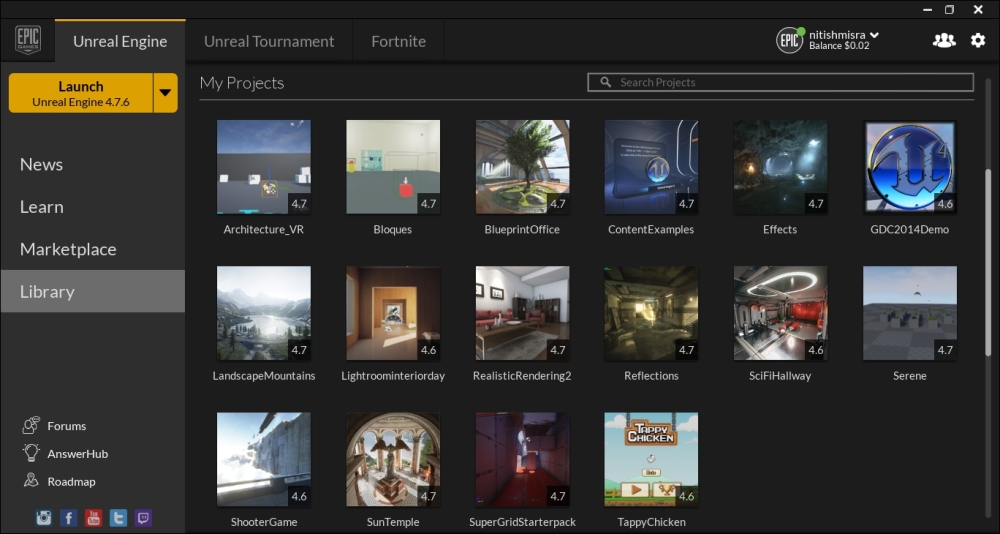
Task: Open the Reflections project thumbnail
Action: 651,313
